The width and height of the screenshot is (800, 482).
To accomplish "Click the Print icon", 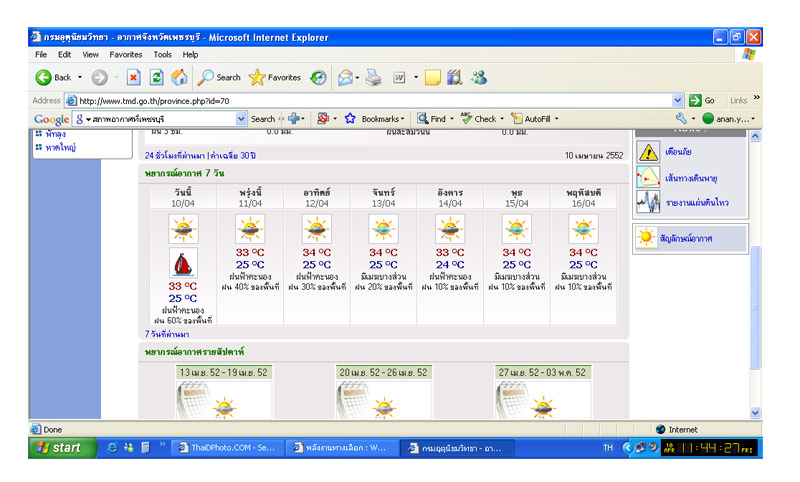I will [x=373, y=77].
